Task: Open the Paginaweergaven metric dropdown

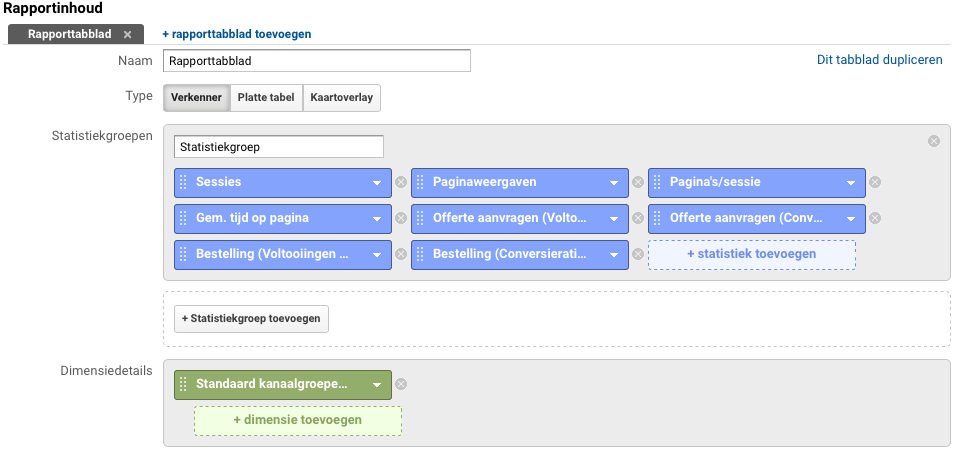Action: click(614, 183)
